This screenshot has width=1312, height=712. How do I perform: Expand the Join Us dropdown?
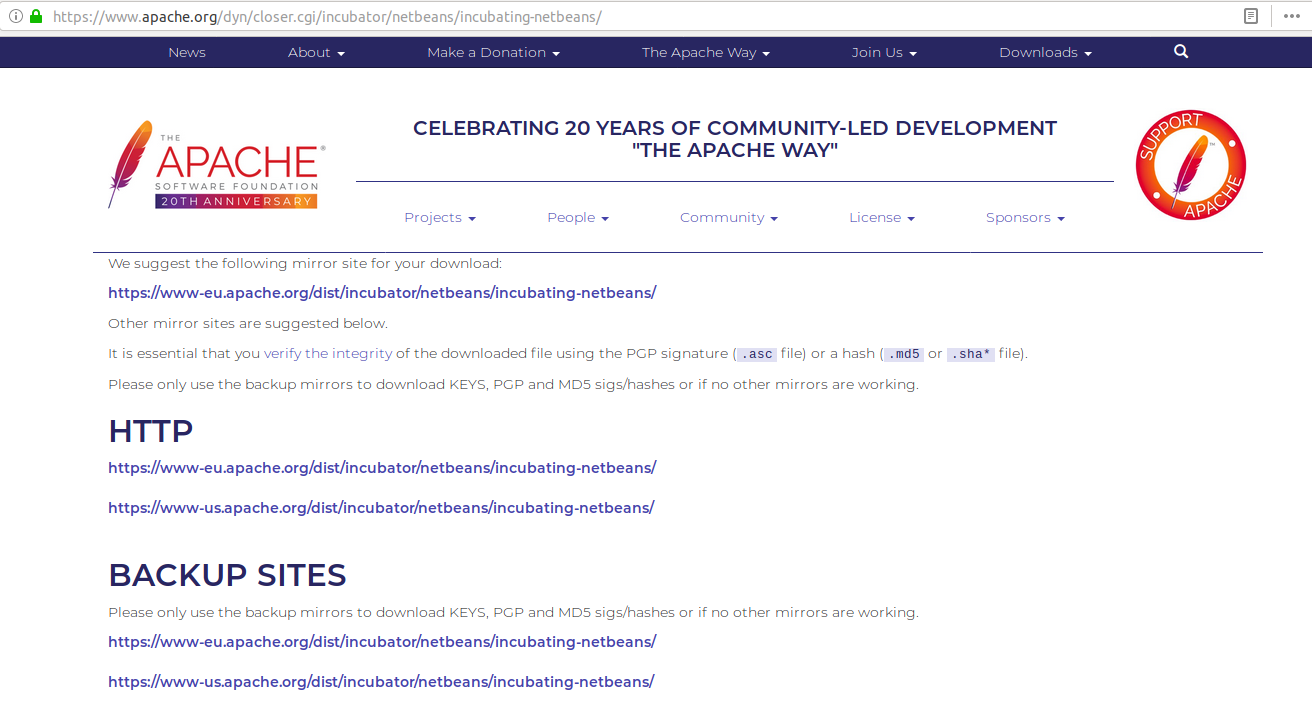coord(884,53)
